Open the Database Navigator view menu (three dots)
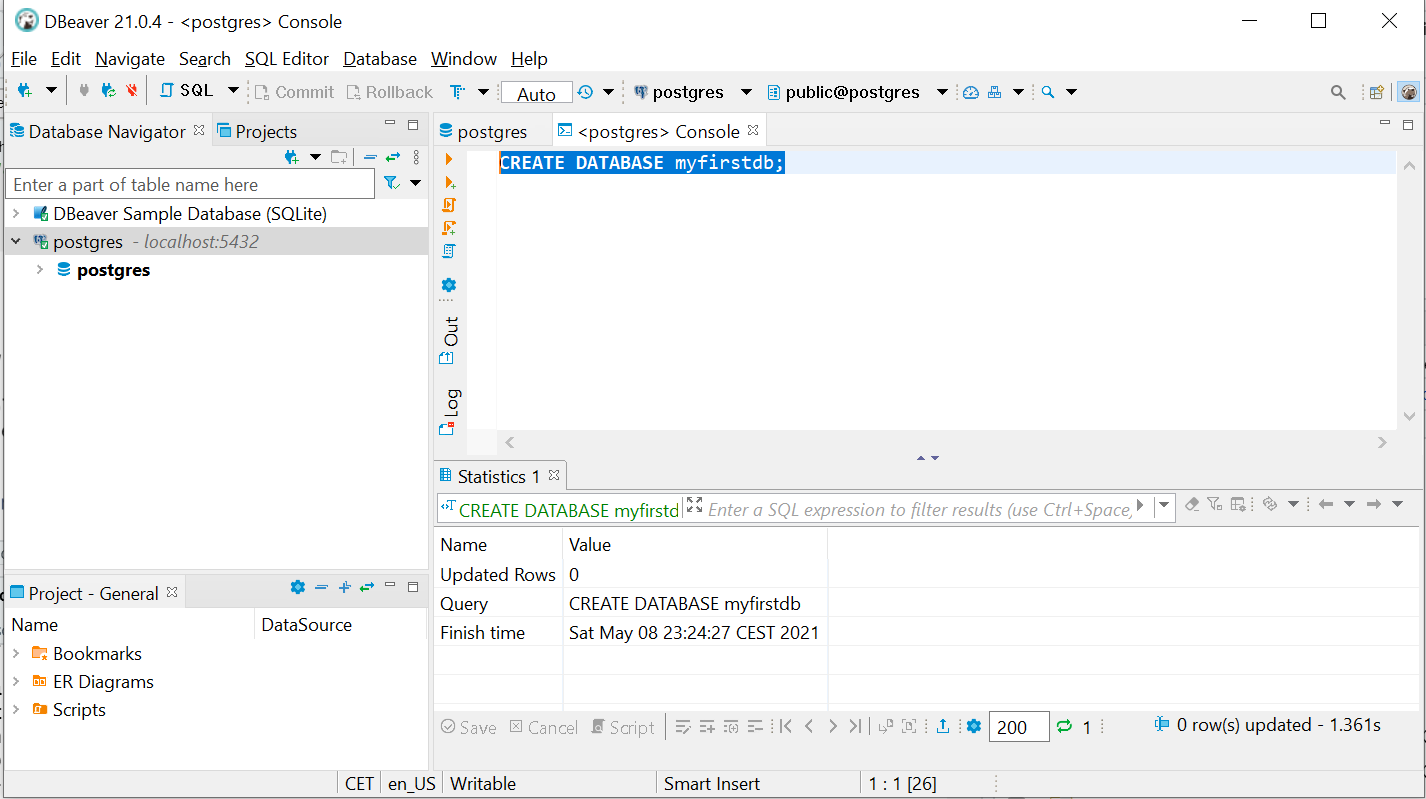Screen dimensions: 1426x799 [x=417, y=157]
